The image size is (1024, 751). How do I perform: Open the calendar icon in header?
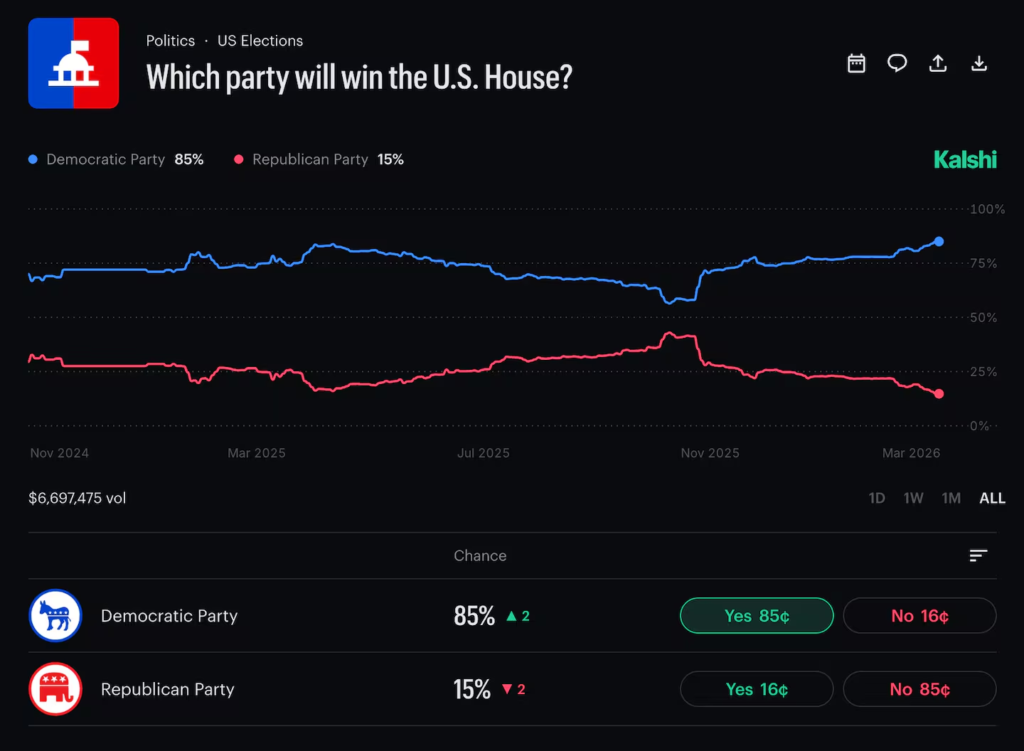(856, 64)
